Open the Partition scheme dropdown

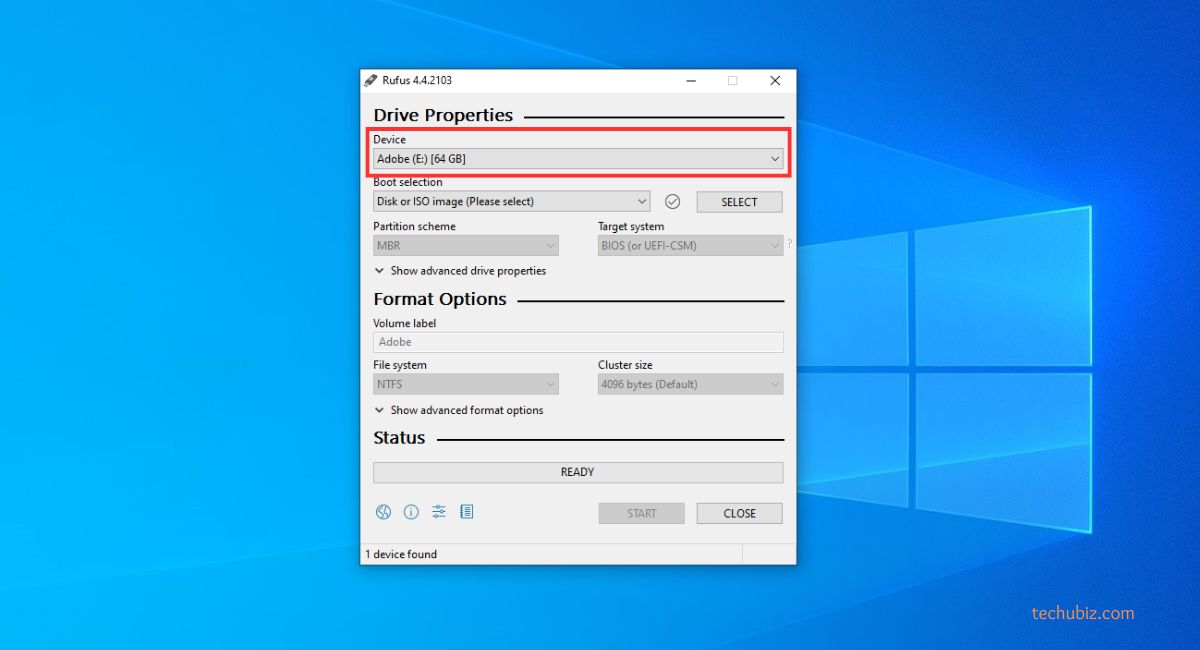click(x=465, y=245)
